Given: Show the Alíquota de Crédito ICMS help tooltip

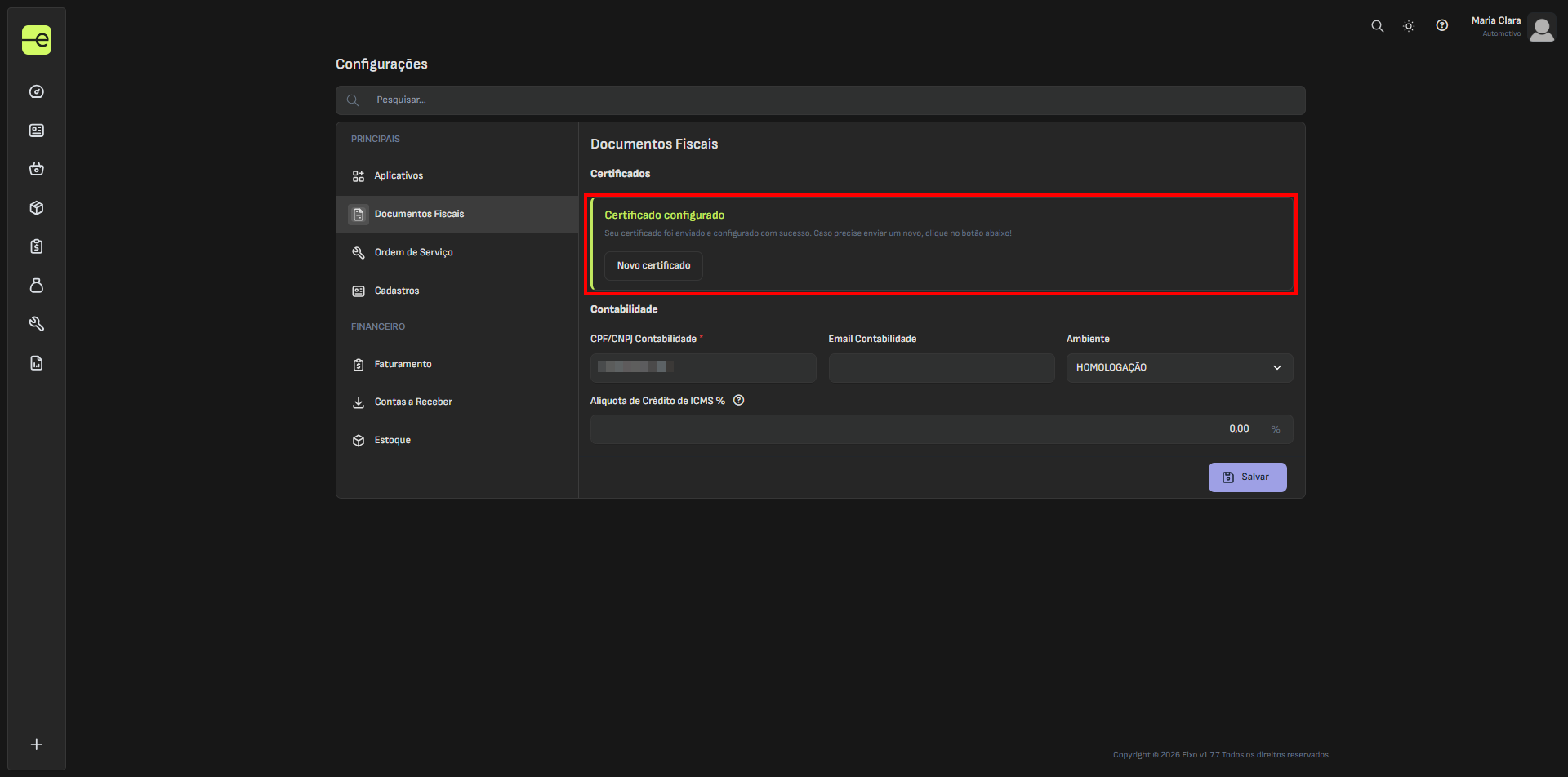Looking at the screenshot, I should coord(739,401).
